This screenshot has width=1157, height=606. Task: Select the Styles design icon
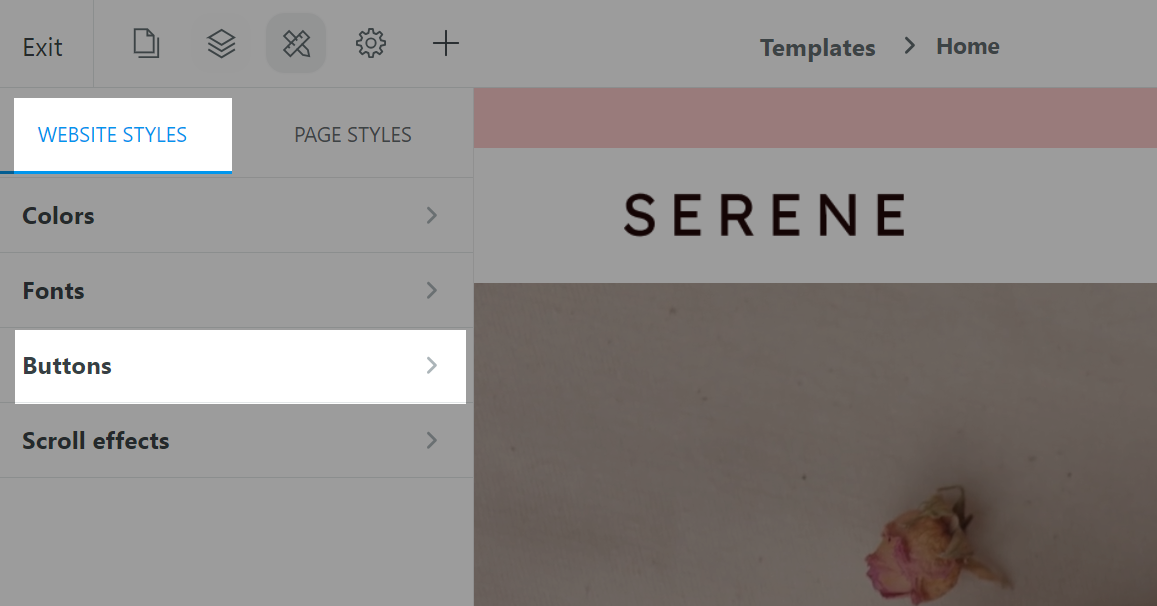296,44
